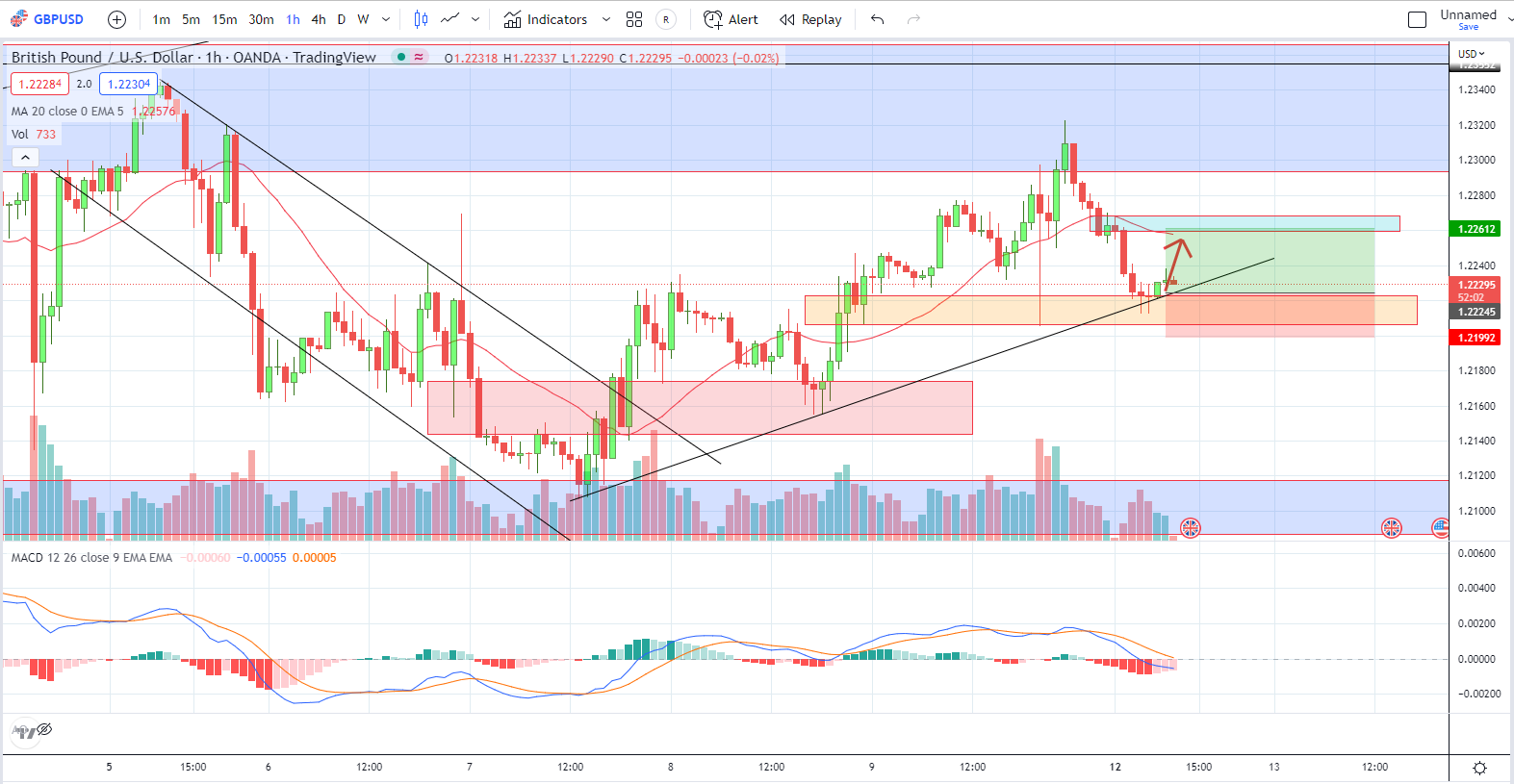The image size is (1514, 784).
Task: Switch to the 5m timeframe
Action: (x=192, y=19)
